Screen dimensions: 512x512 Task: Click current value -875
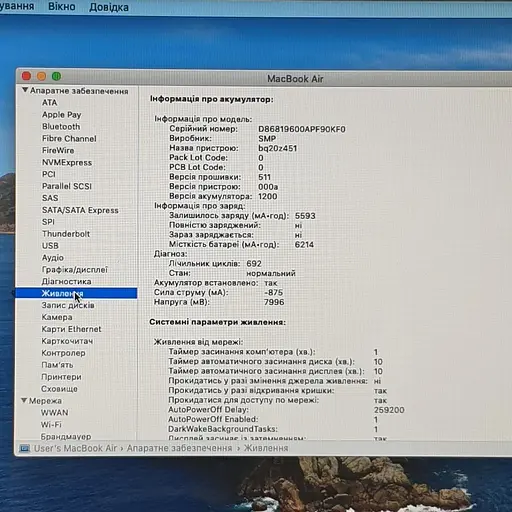(273, 293)
